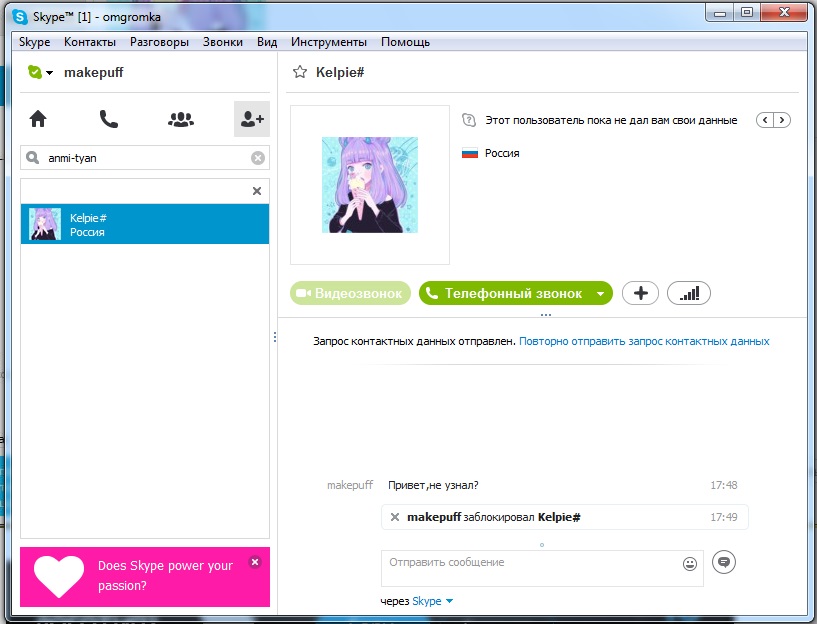The height and width of the screenshot is (624, 817).
Task: Click the 17:49 blocked notice timestamp
Action: [724, 517]
